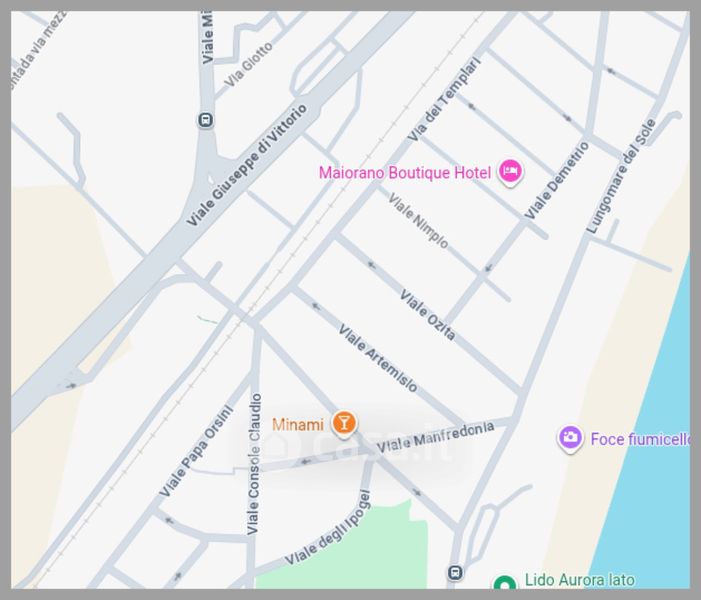Select the Viale Demetrio street label

(x=557, y=180)
